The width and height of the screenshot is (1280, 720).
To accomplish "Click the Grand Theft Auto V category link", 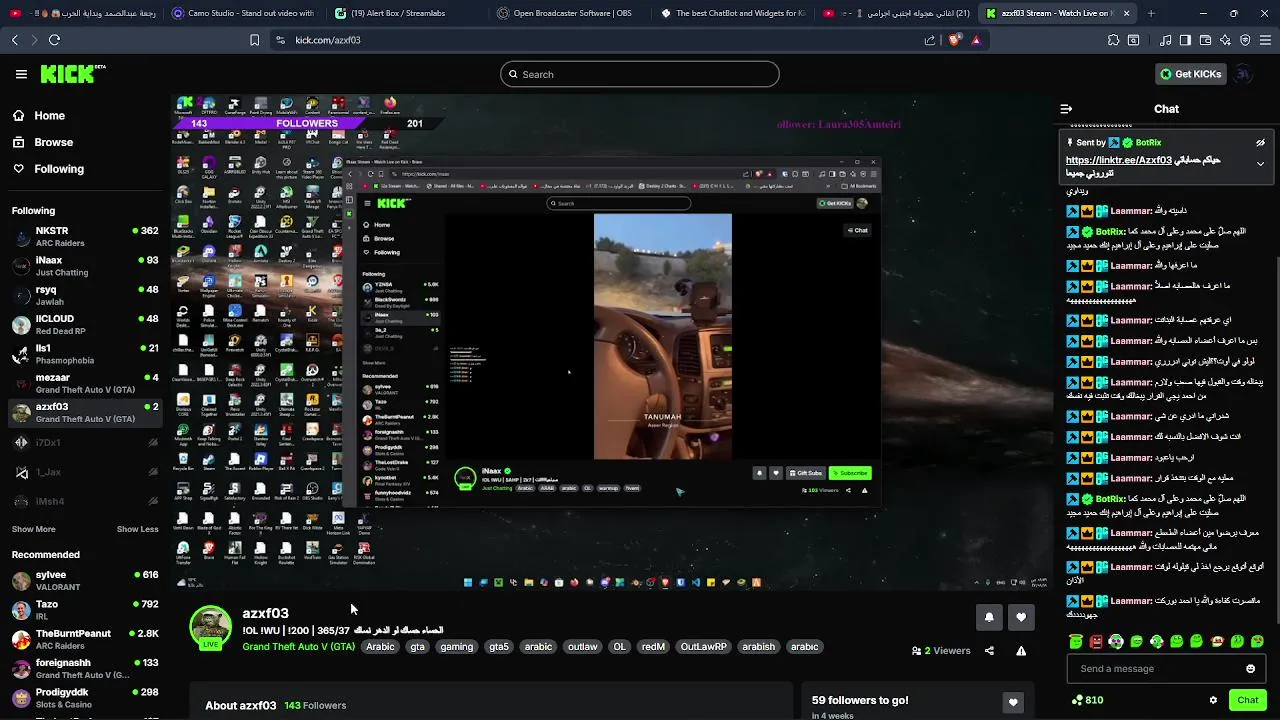I will pos(298,647).
